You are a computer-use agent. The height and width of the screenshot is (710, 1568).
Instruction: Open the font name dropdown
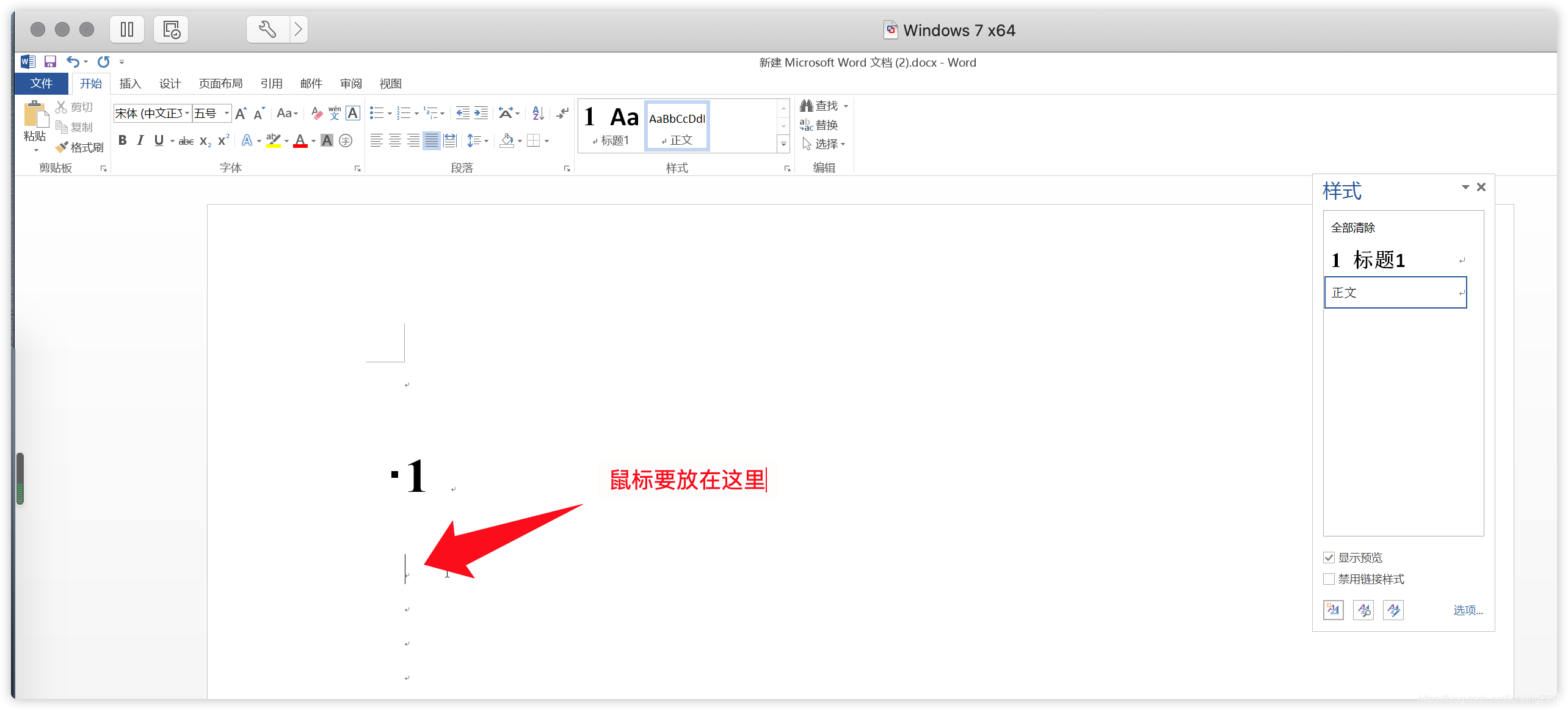[187, 114]
